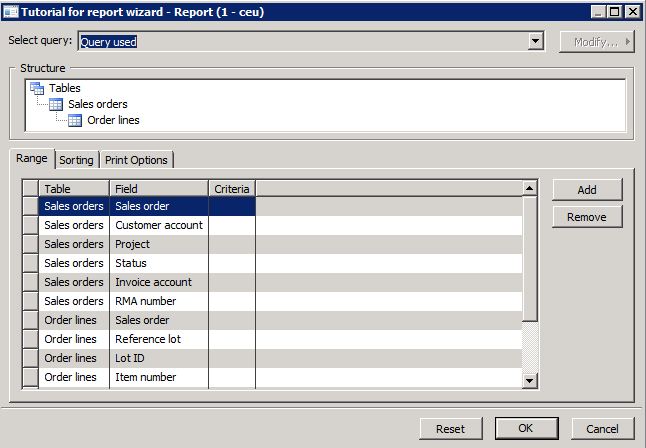Click the 'Item number' field cell
Viewport: 646px width, 448px height.
point(159,377)
